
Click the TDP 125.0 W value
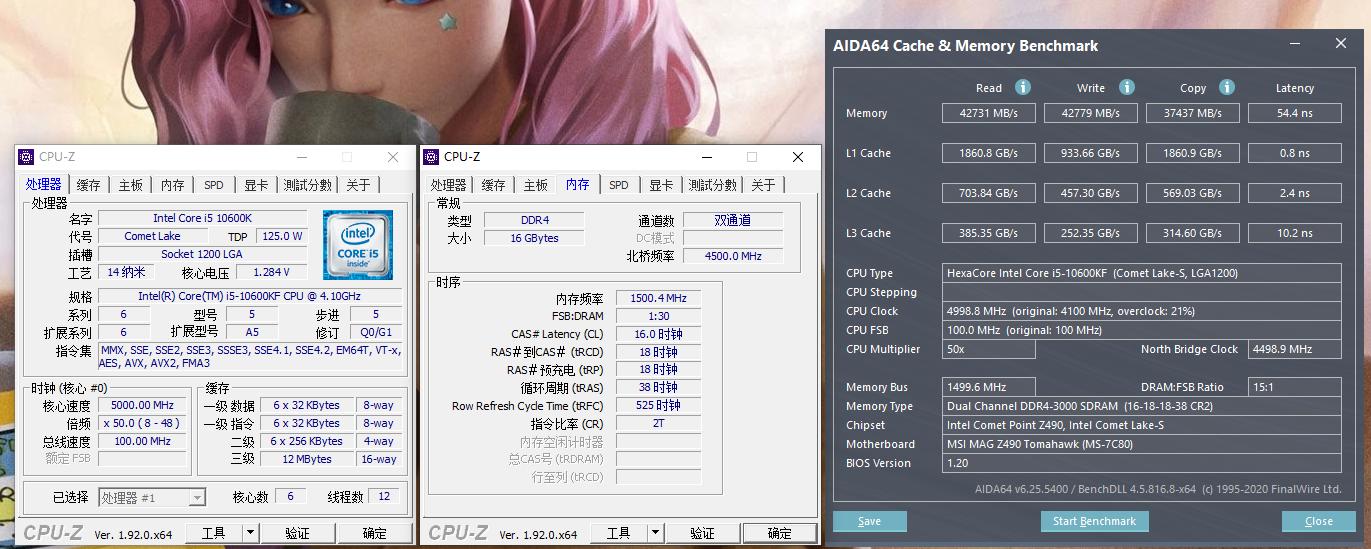pos(281,236)
